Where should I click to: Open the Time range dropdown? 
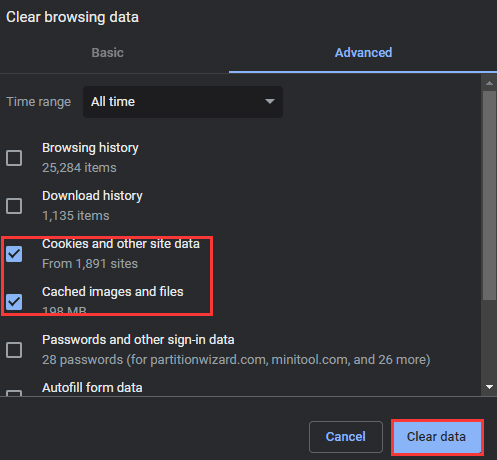tap(183, 102)
